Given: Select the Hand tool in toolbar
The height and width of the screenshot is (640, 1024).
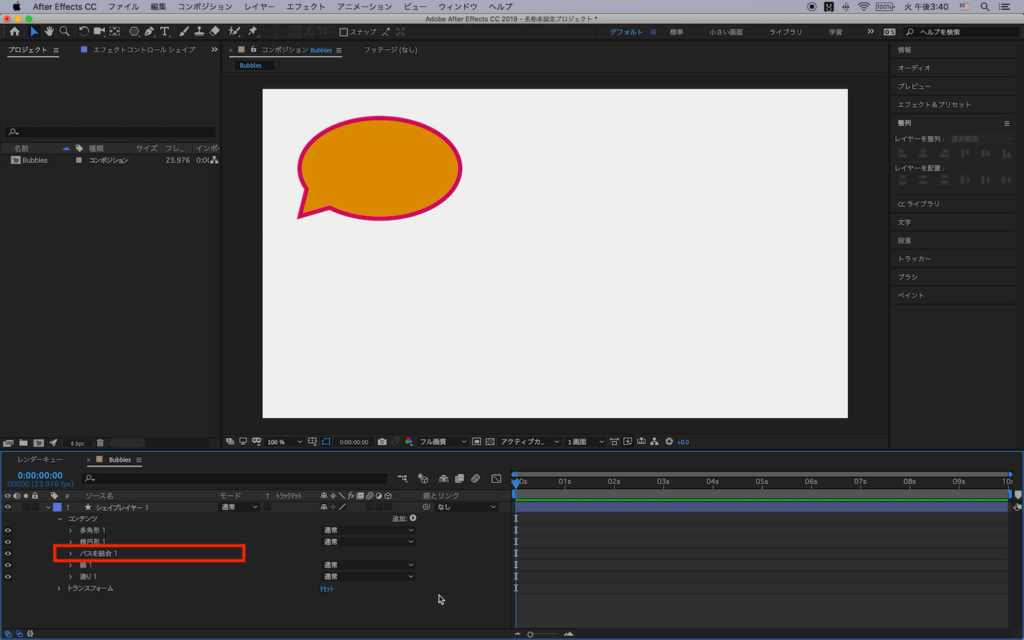Looking at the screenshot, I should [49, 32].
